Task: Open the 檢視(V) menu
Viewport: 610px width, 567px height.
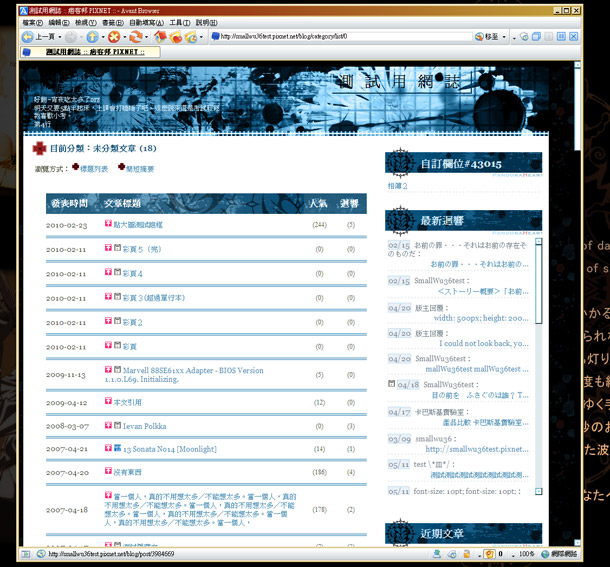Action: (x=86, y=23)
